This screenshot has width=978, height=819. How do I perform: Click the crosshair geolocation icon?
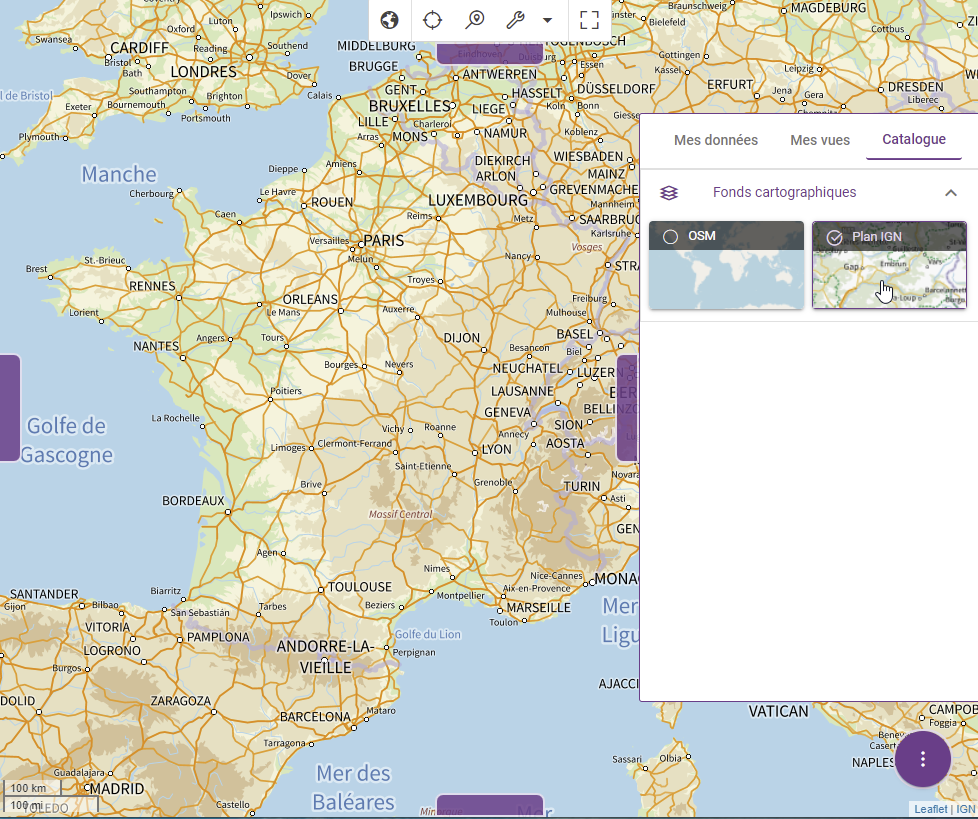[x=432, y=20]
